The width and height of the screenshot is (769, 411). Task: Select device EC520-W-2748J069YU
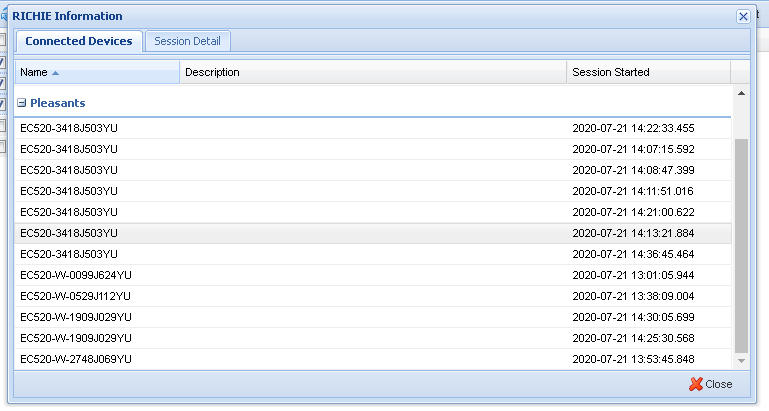click(x=76, y=359)
